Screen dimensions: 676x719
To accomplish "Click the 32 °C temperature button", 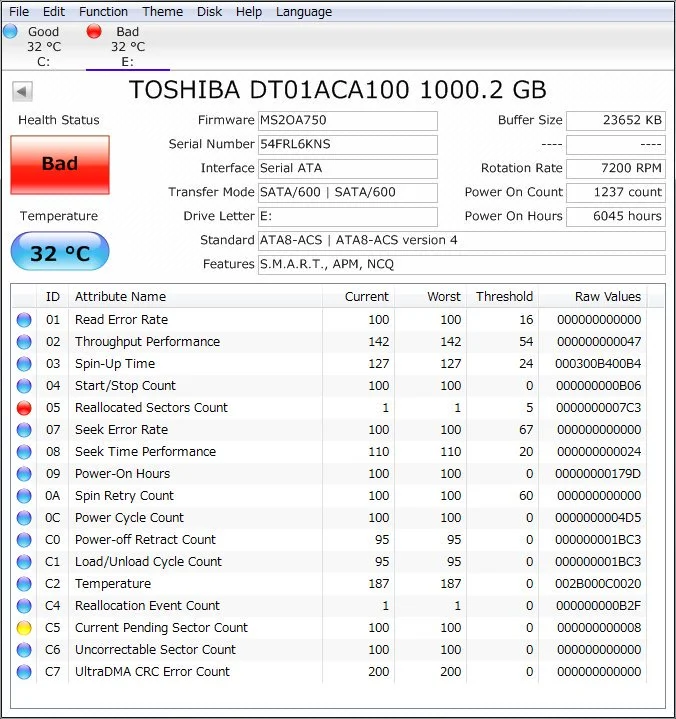I will pyautogui.click(x=60, y=251).
